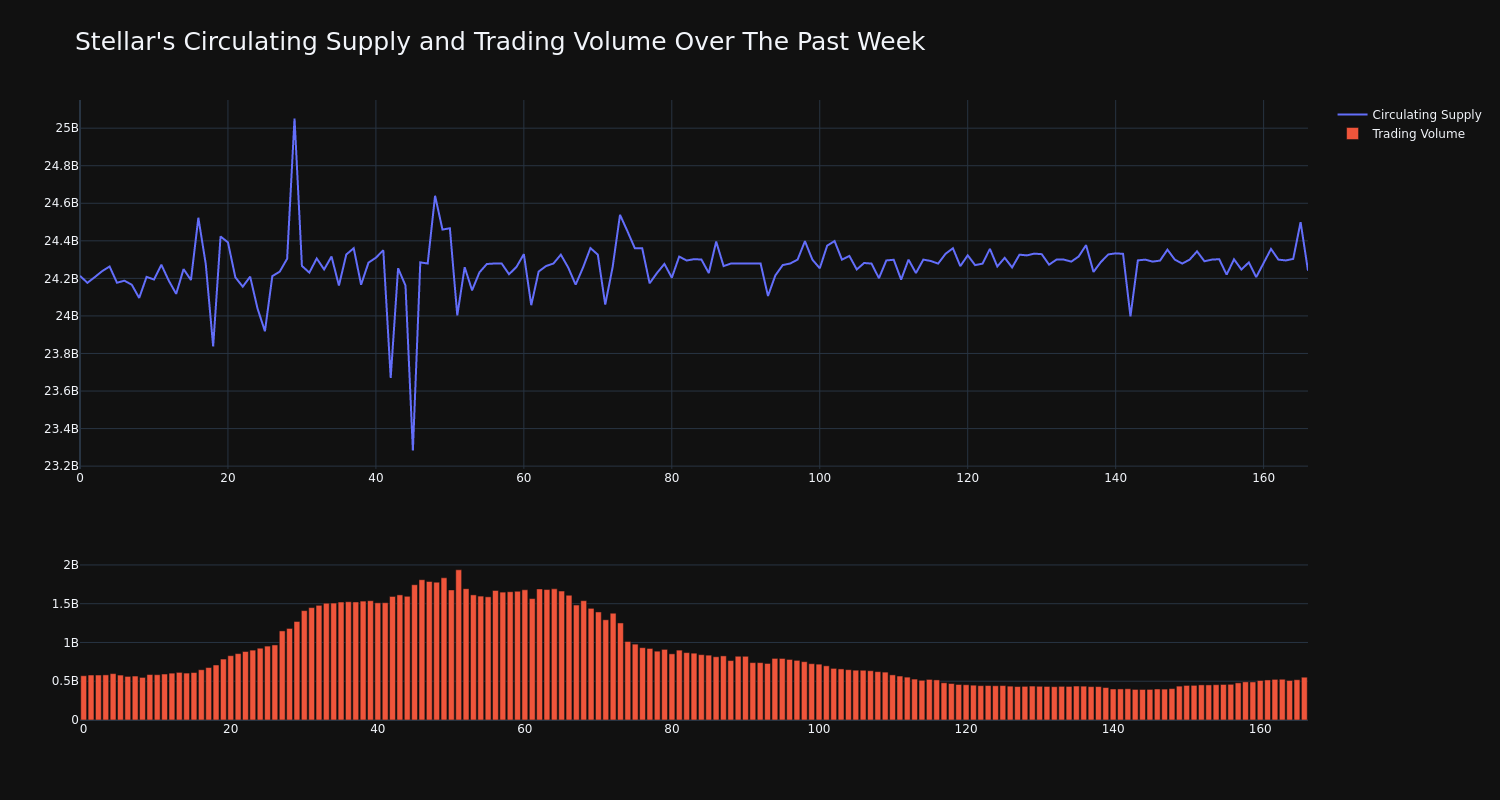Click the blue Circulating Supply legend line
Image resolution: width=1500 pixels, height=800 pixels.
(x=1352, y=115)
